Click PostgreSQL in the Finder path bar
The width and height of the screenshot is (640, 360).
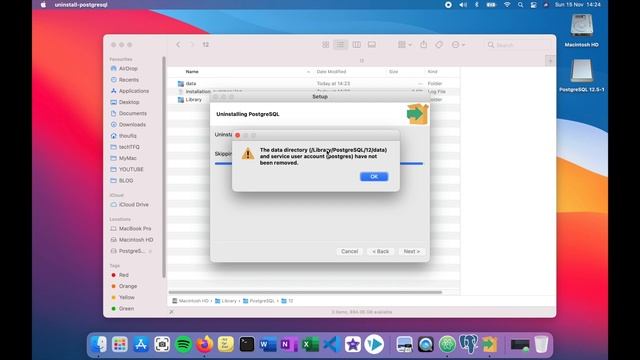click(259, 301)
